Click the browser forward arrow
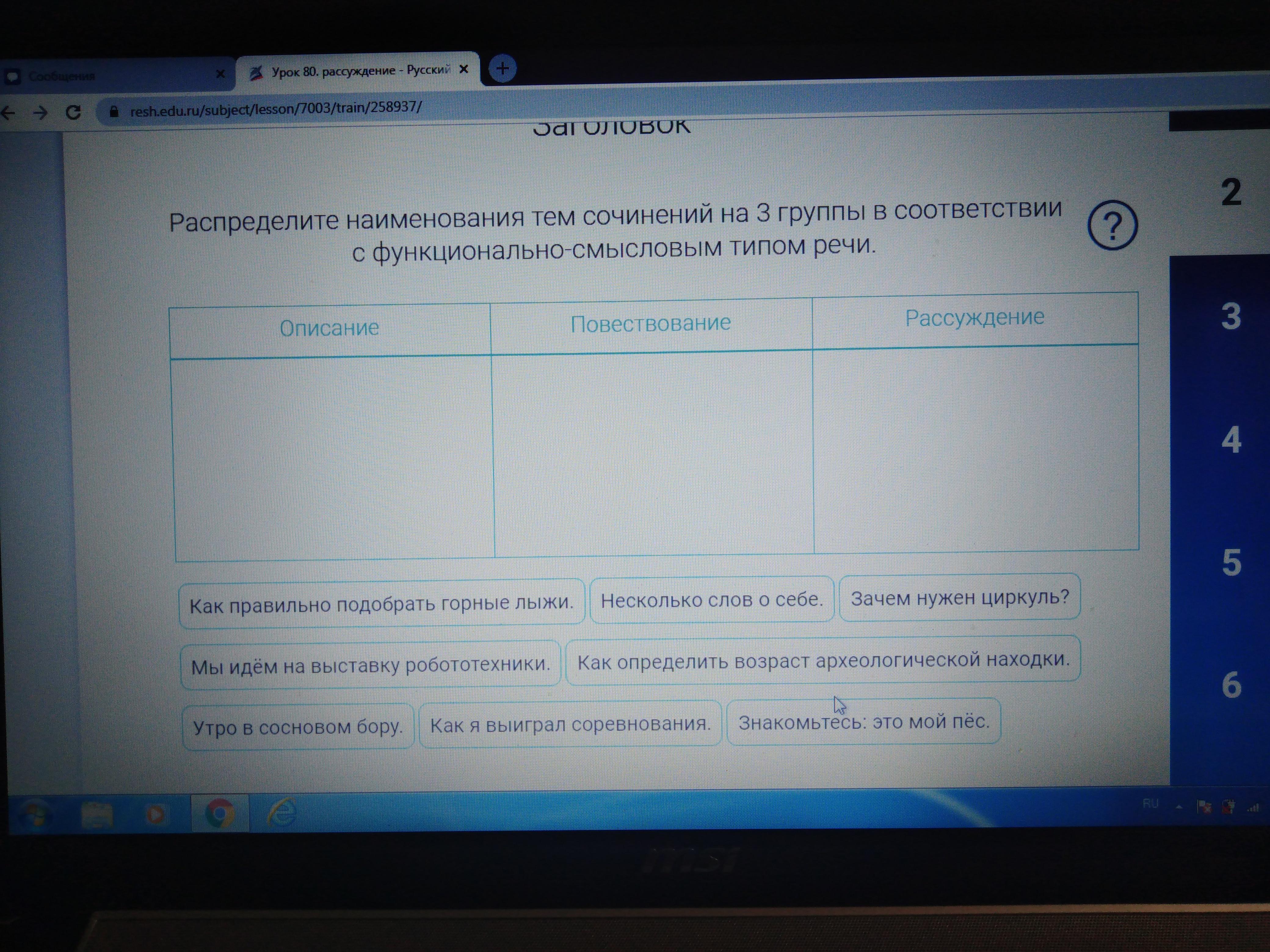Image resolution: width=1270 pixels, height=952 pixels. coord(40,113)
